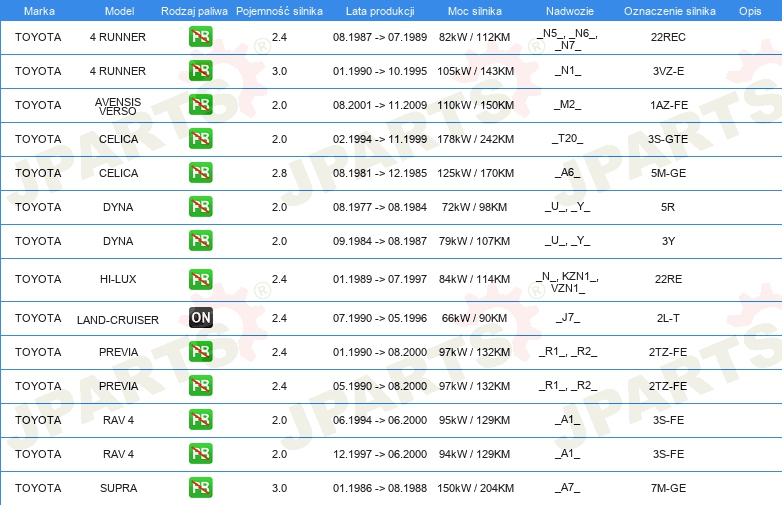The width and height of the screenshot is (782, 505).
Task: Click engine capacity 3.0 in the SUPRA row
Action: tap(279, 488)
